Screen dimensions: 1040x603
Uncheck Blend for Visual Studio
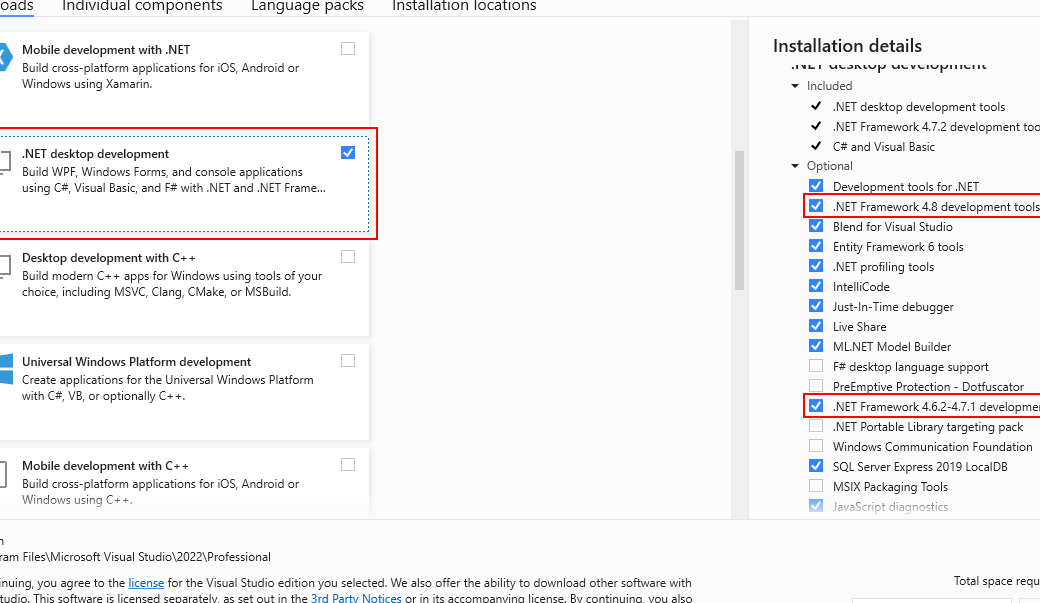816,226
